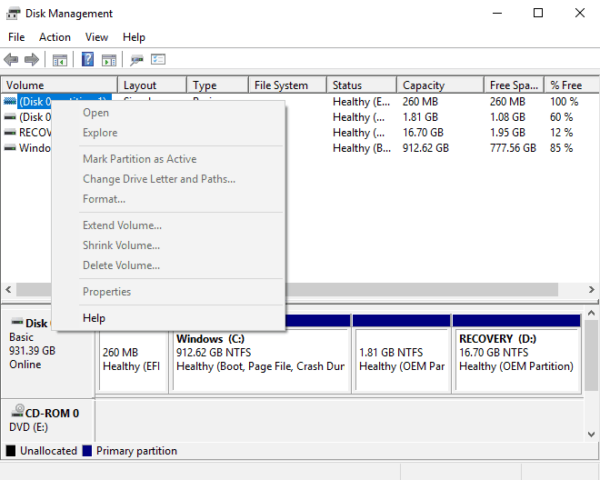Click the 60 % free cell

[561, 117]
